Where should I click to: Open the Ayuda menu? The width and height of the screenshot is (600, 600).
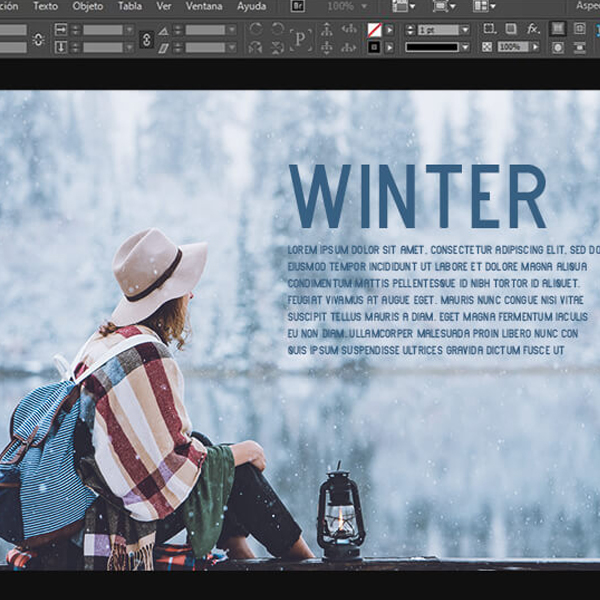point(251,6)
